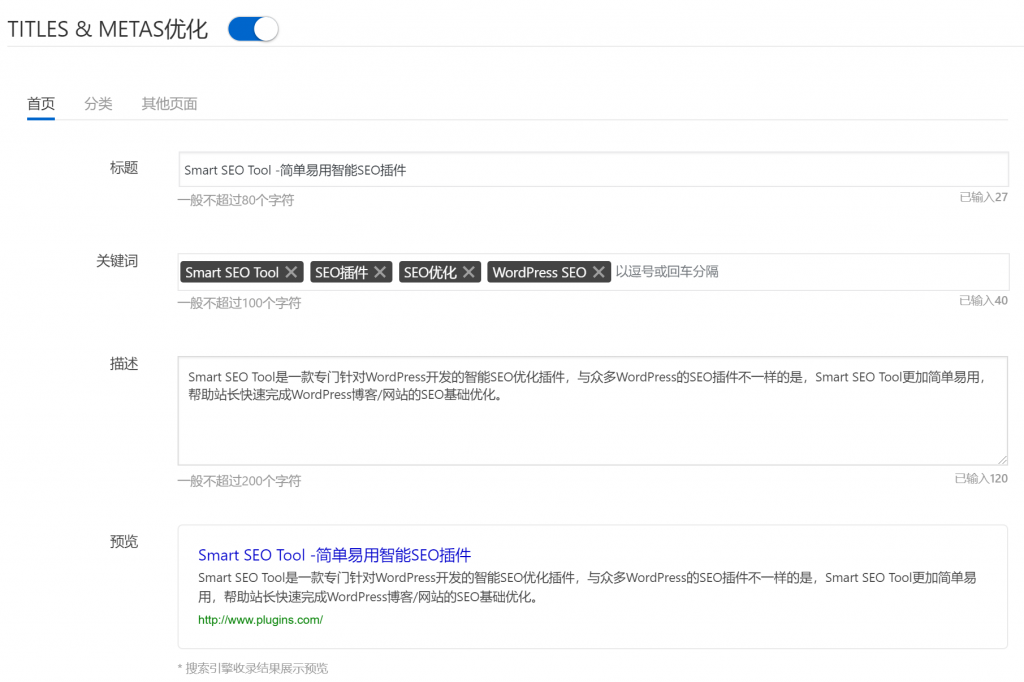
Task: Open the 其他页面 tab
Action: click(169, 103)
